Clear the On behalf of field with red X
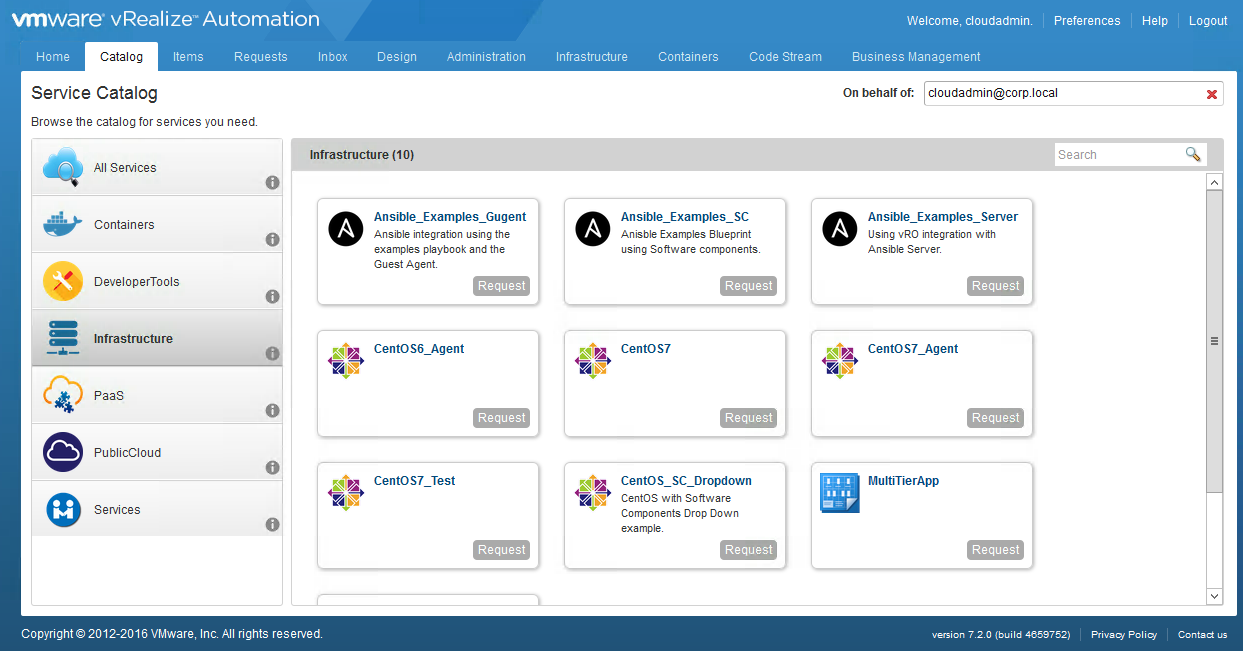 click(x=1212, y=94)
